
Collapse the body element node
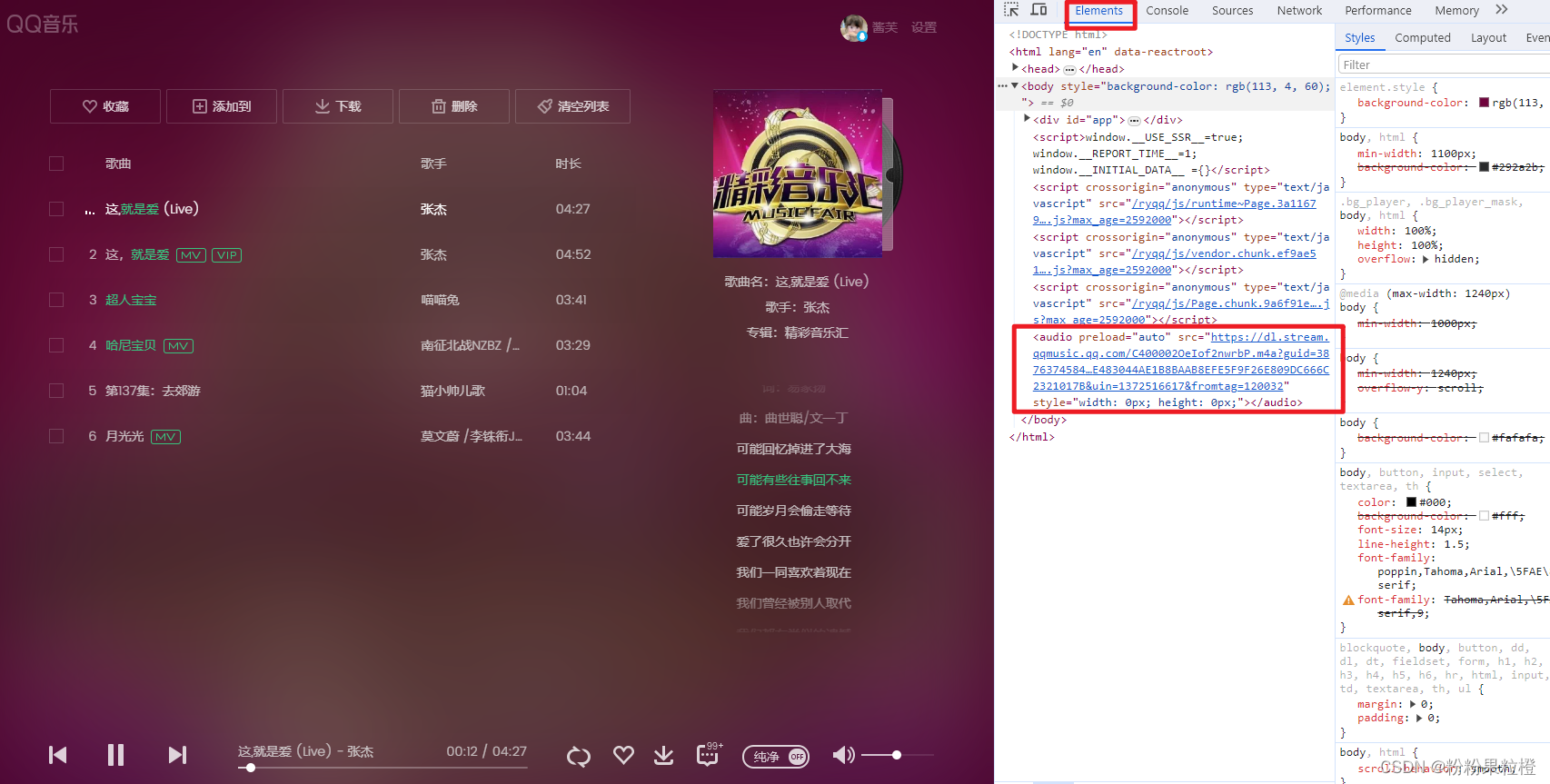[1015, 86]
